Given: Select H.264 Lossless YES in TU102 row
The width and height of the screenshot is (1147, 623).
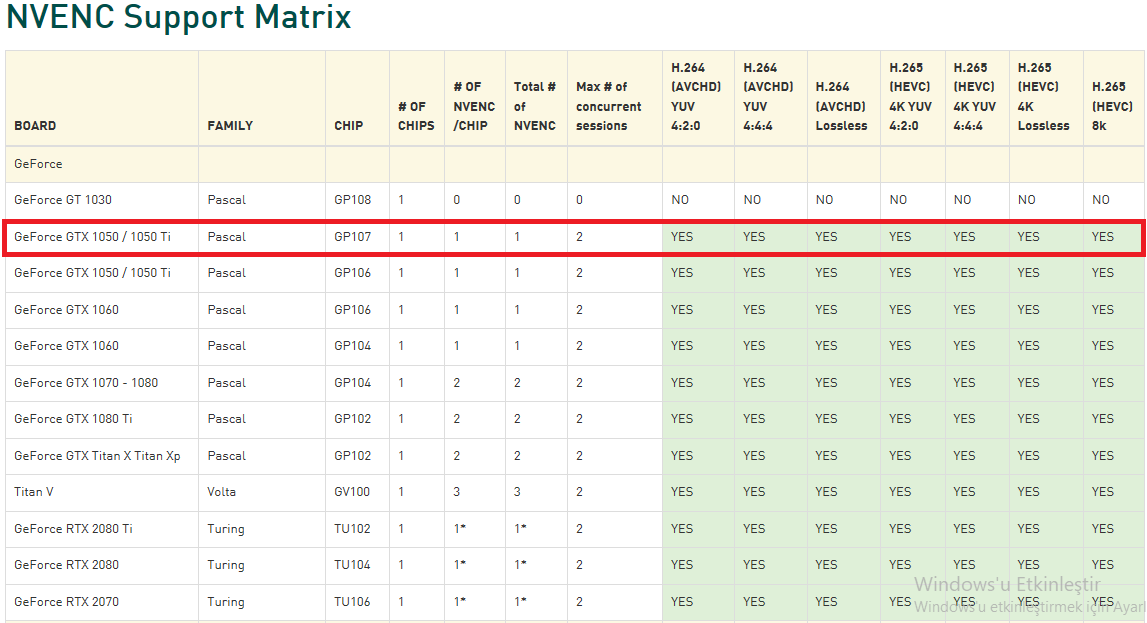Looking at the screenshot, I should tap(827, 529).
